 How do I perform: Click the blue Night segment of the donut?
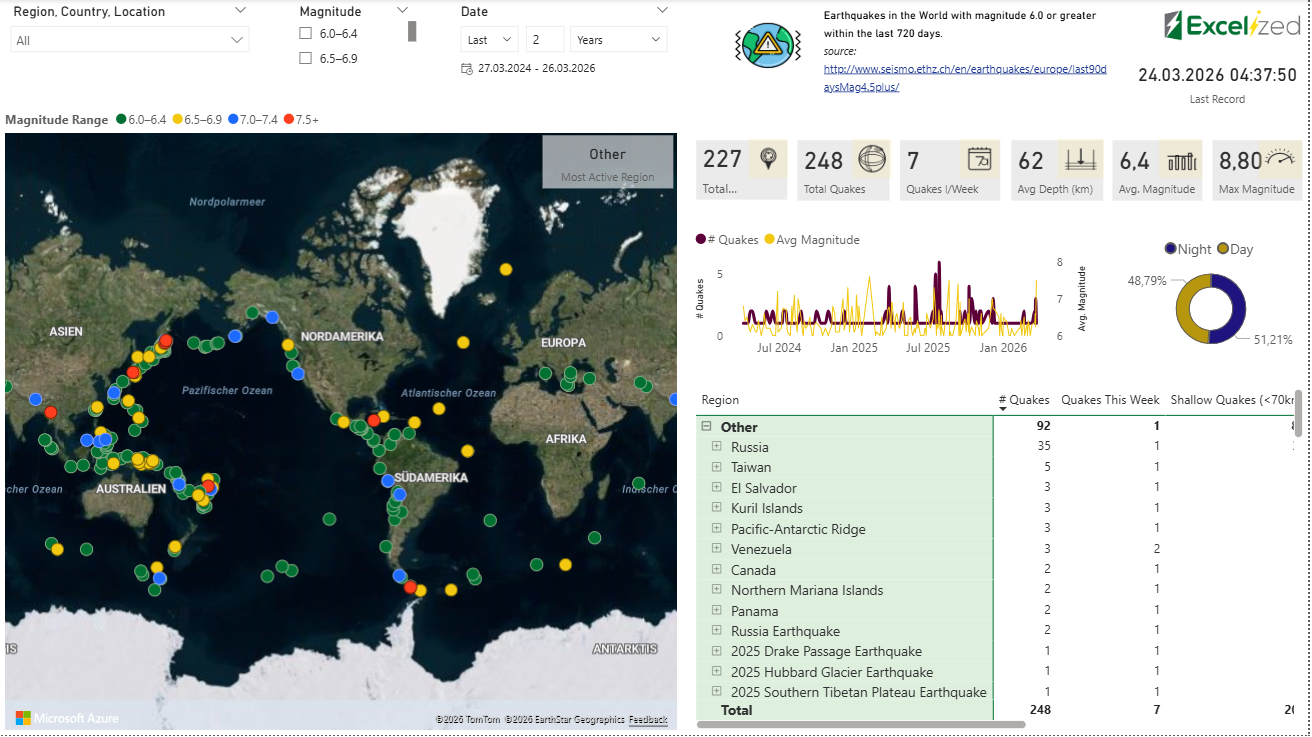point(1236,309)
